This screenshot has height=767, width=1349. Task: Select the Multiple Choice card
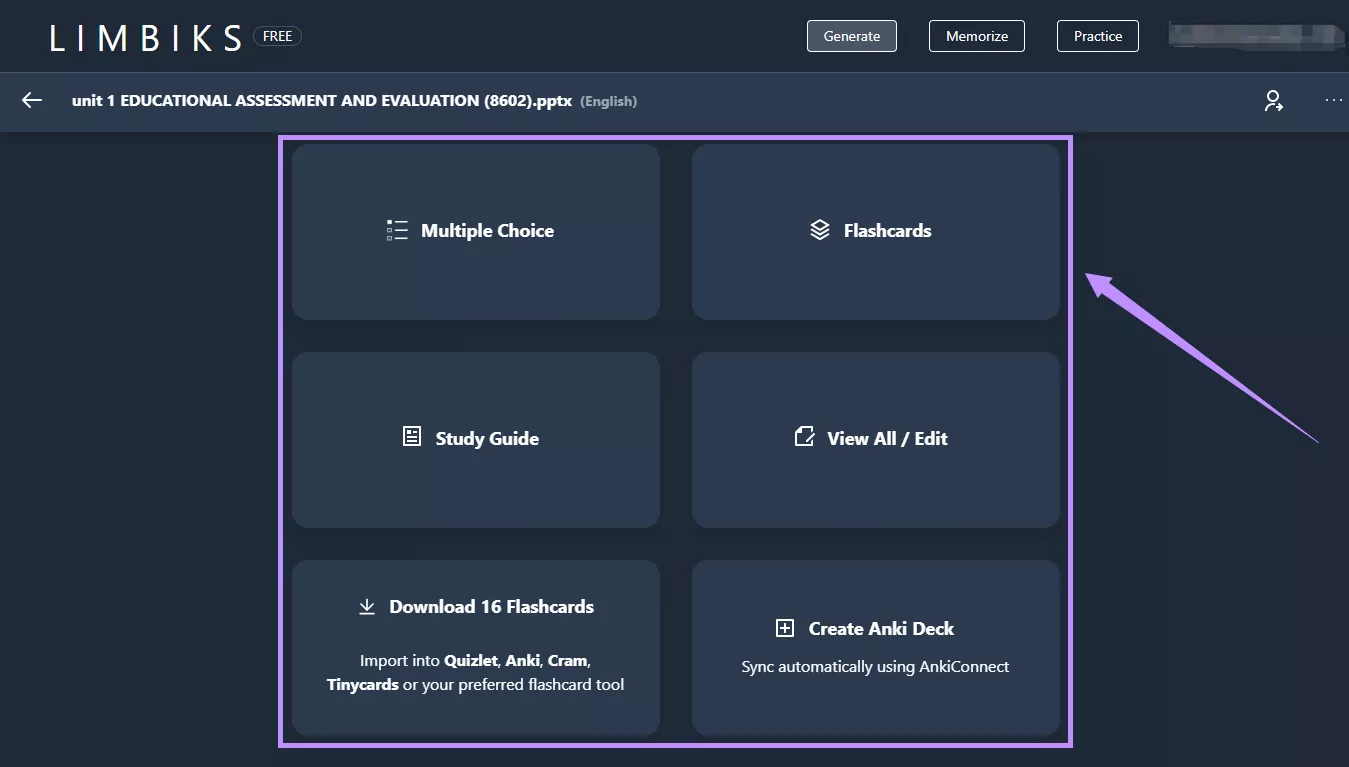coord(476,231)
